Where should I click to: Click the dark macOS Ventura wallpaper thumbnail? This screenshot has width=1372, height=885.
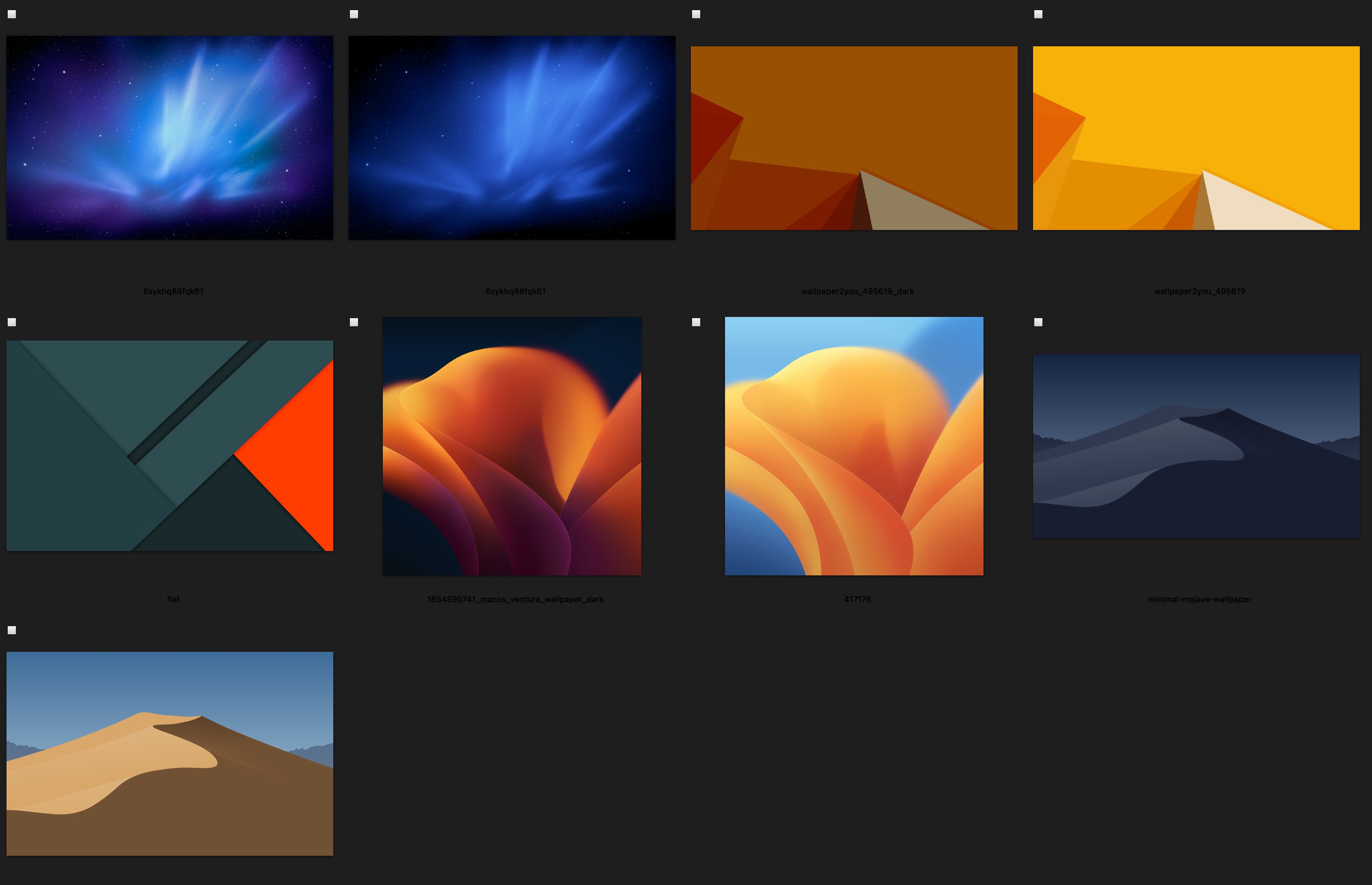(512, 445)
